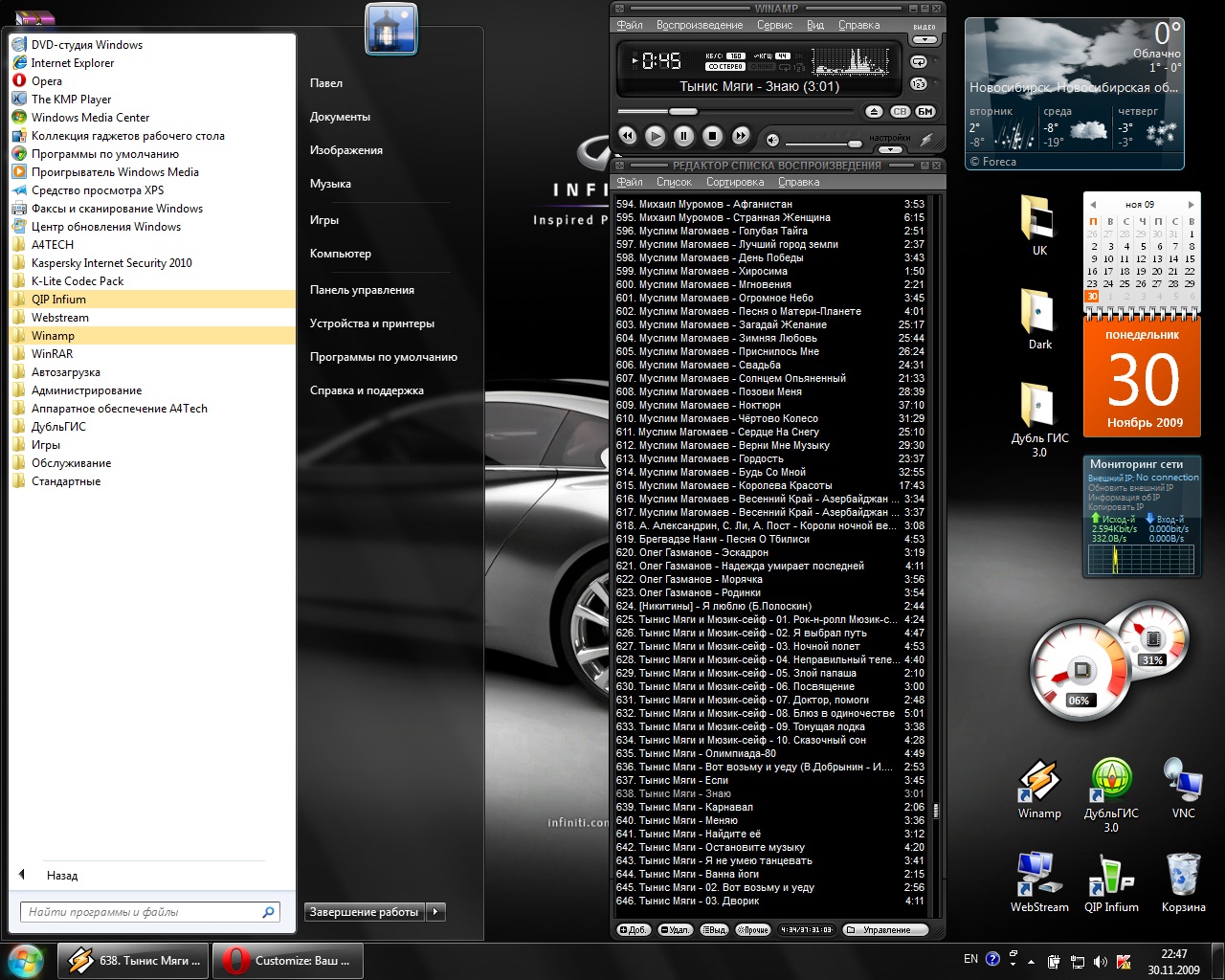
Task: Click playlist Управление manage button
Action: [x=886, y=929]
